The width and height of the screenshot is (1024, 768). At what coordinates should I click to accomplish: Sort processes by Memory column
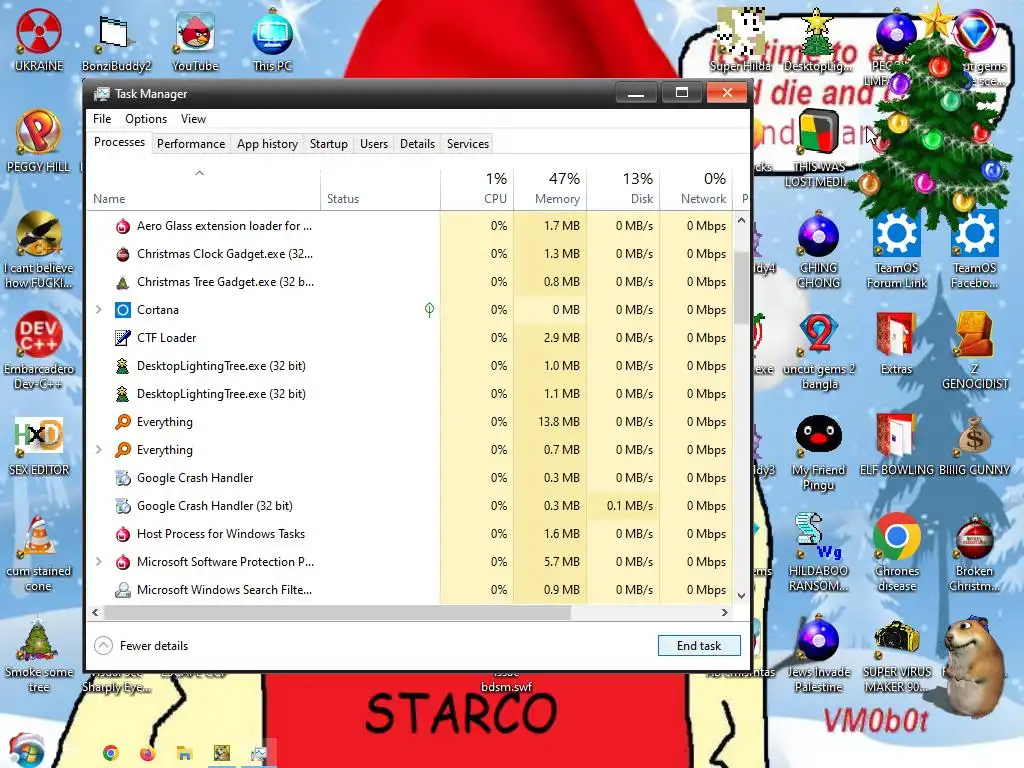pyautogui.click(x=551, y=190)
